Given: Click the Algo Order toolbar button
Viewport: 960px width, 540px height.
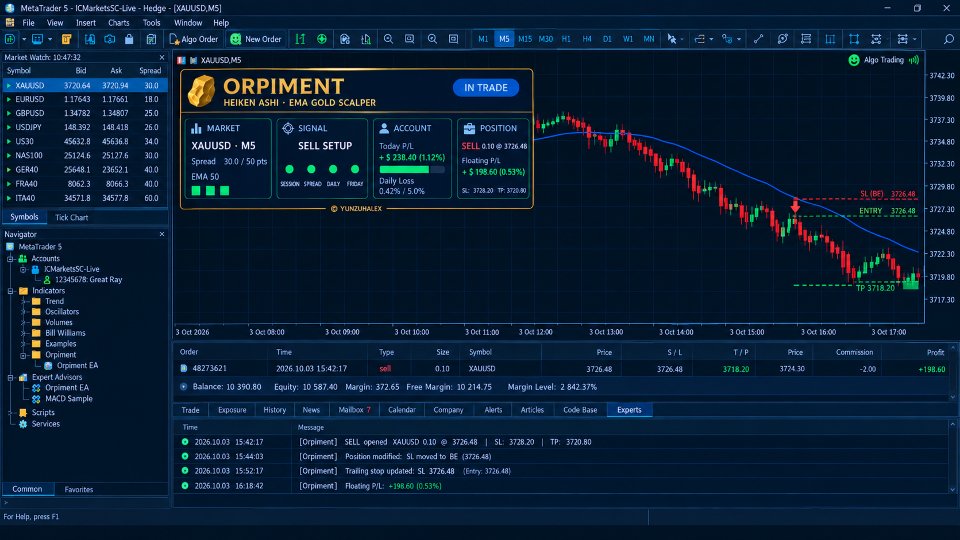Looking at the screenshot, I should (x=193, y=39).
